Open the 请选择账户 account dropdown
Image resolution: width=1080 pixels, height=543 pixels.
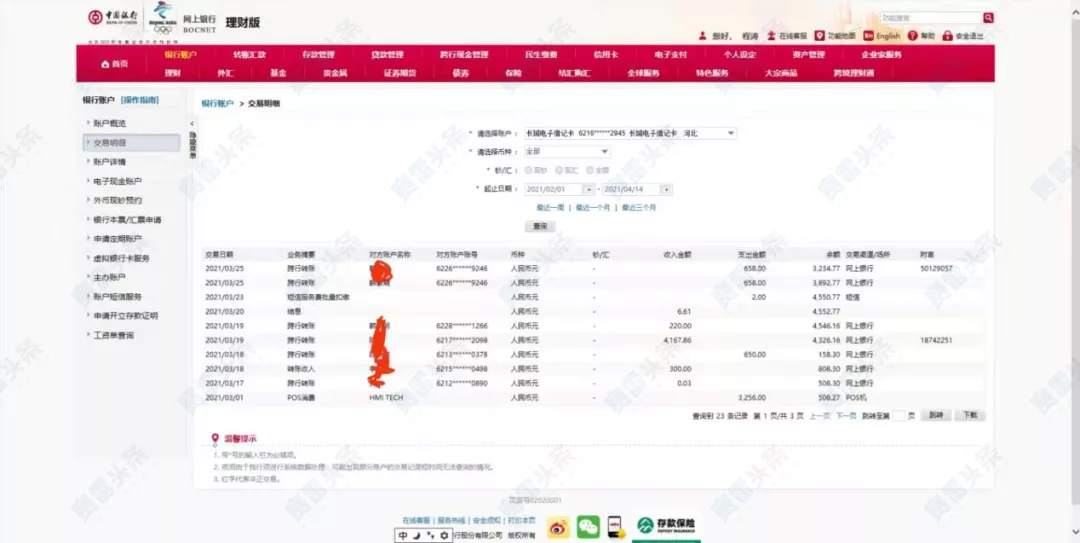(x=630, y=133)
